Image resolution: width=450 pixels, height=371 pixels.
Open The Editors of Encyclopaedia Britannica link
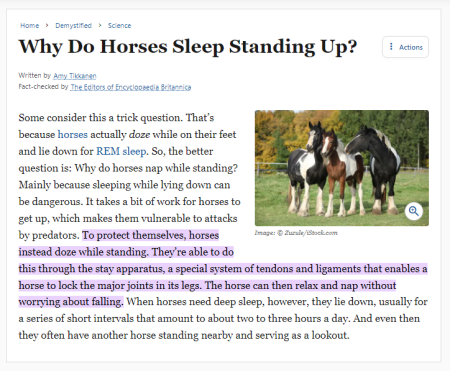point(131,87)
